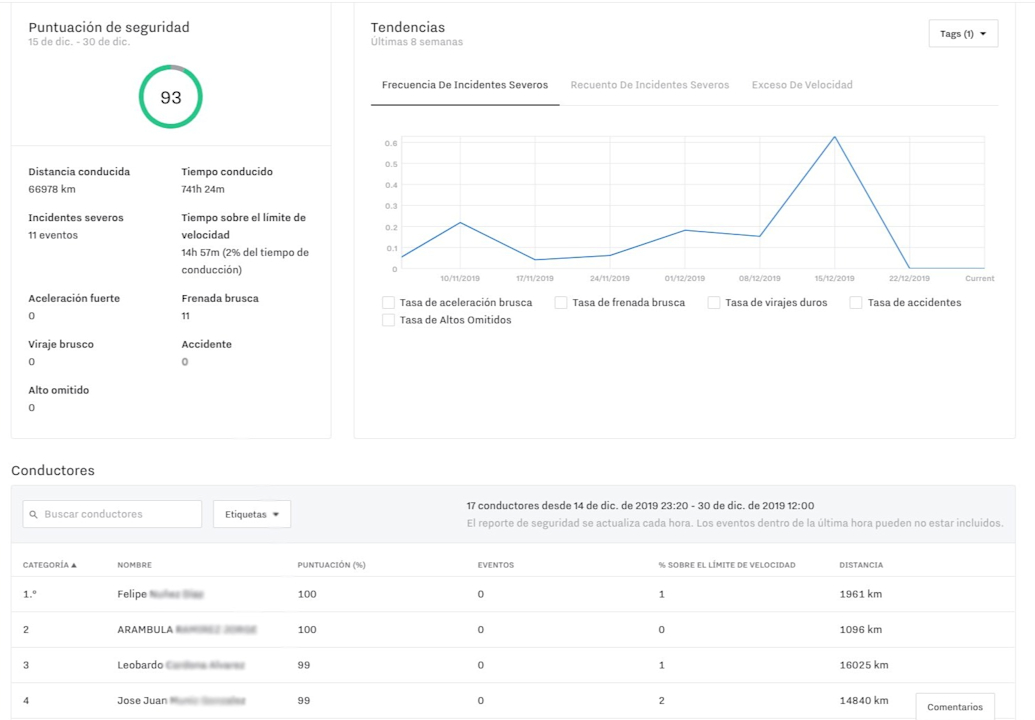
Task: Click inside the Buscar conductores search field
Action: [112, 514]
